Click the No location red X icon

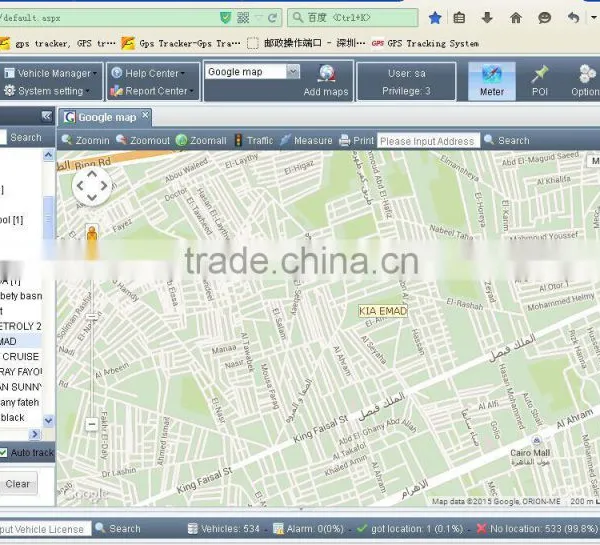point(482,529)
